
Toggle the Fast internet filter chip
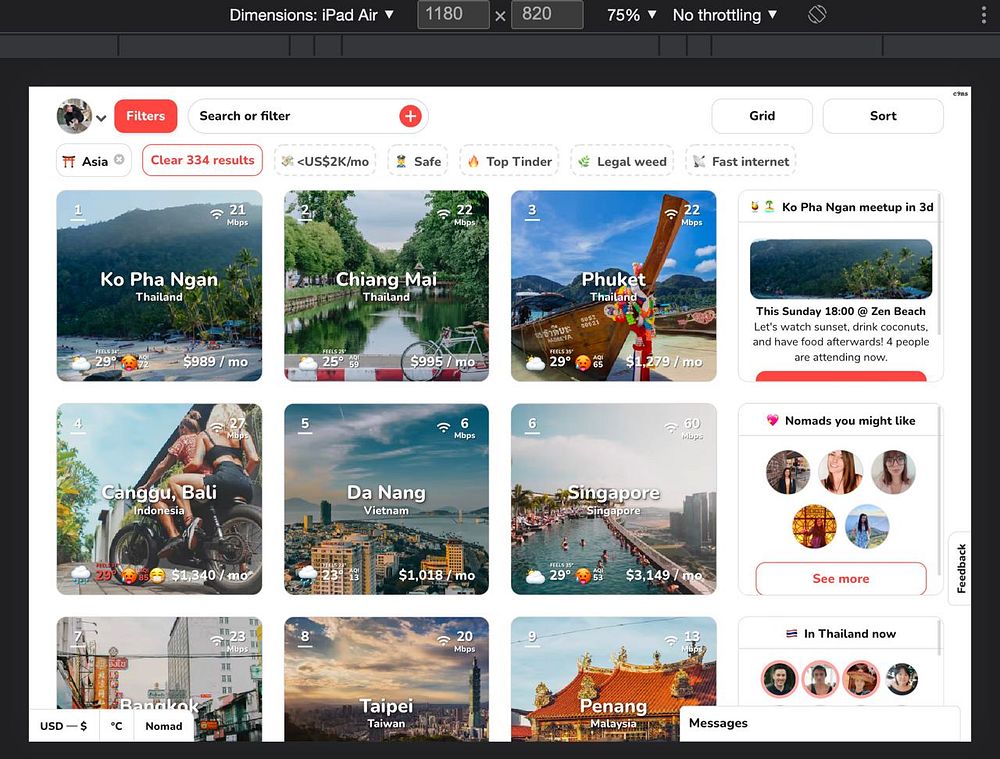741,161
